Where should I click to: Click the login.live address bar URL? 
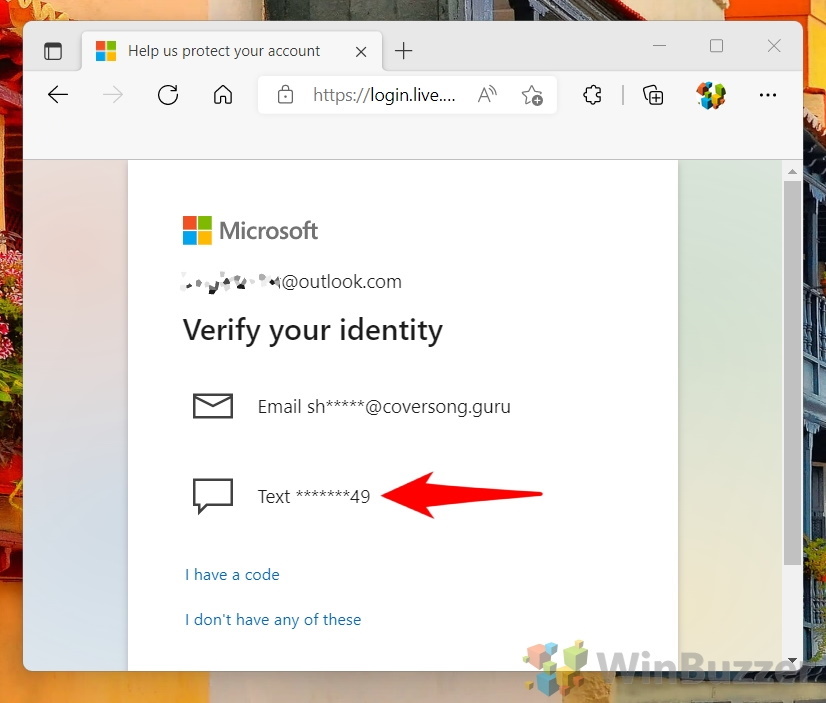[x=384, y=95]
